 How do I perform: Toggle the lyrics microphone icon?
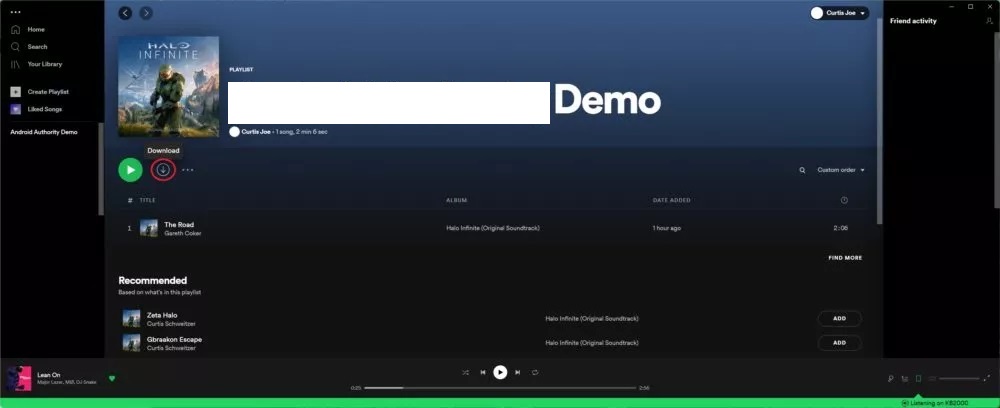point(890,379)
